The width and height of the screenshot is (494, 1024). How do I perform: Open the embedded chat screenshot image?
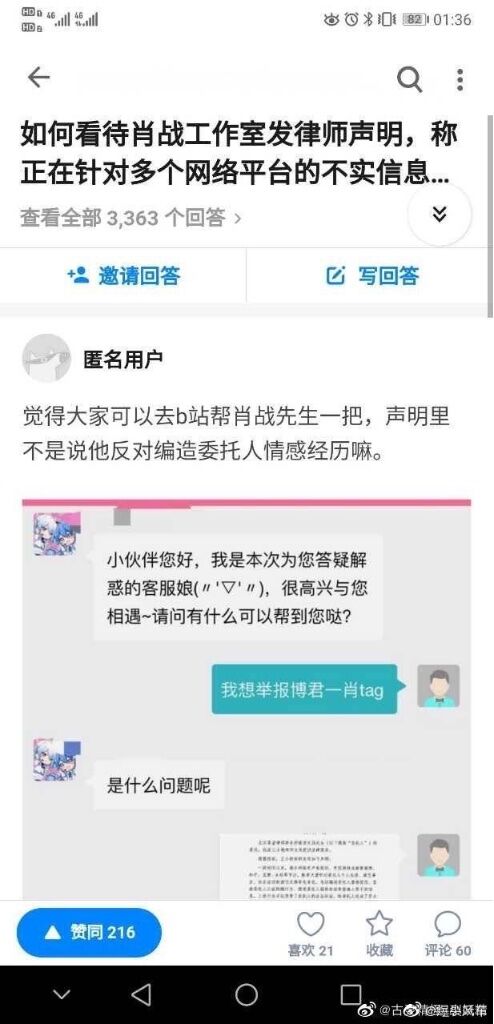[x=246, y=700]
